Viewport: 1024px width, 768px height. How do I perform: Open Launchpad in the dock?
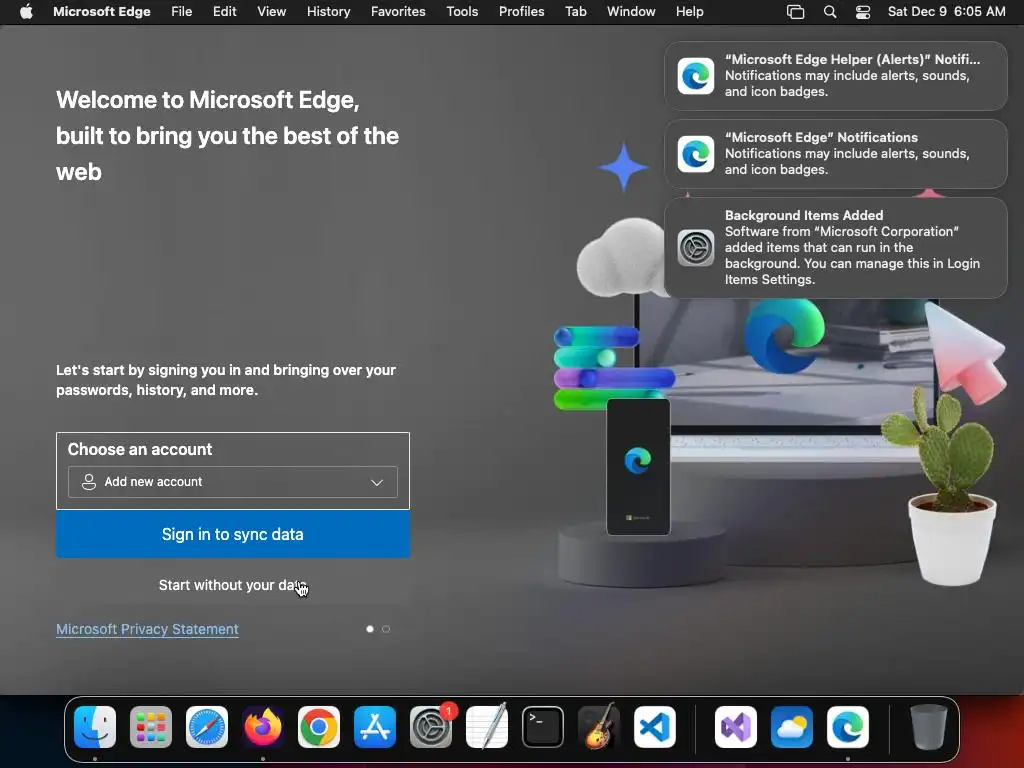pos(151,727)
